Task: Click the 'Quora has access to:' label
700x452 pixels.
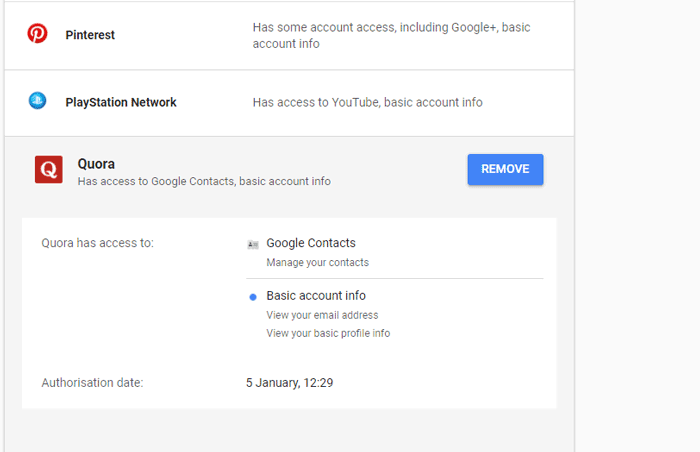Action: pyautogui.click(x=97, y=243)
